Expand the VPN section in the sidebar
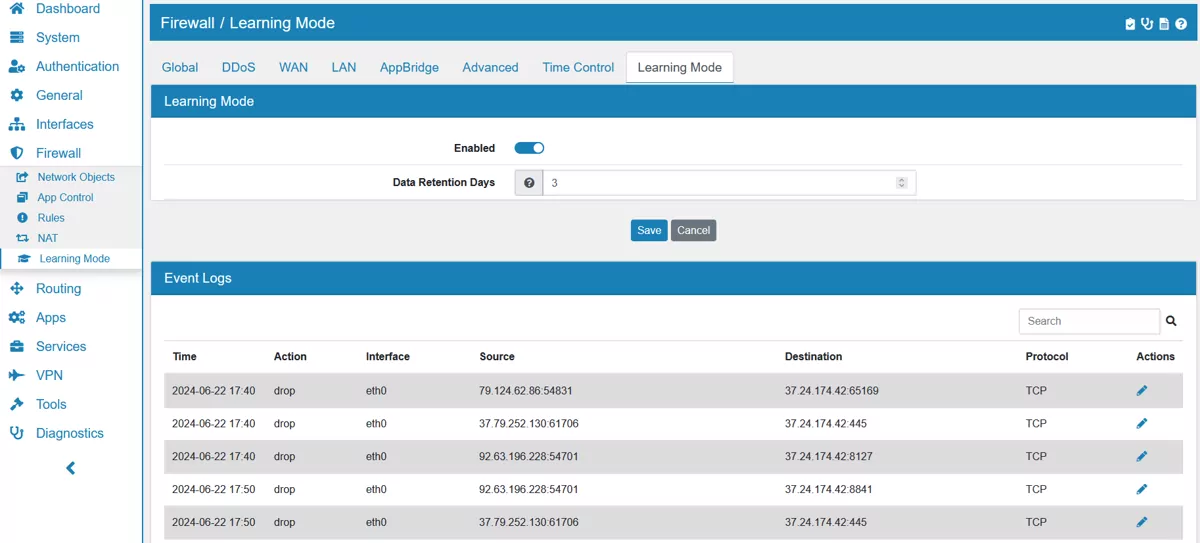Viewport: 1200px width, 543px height. click(x=49, y=375)
